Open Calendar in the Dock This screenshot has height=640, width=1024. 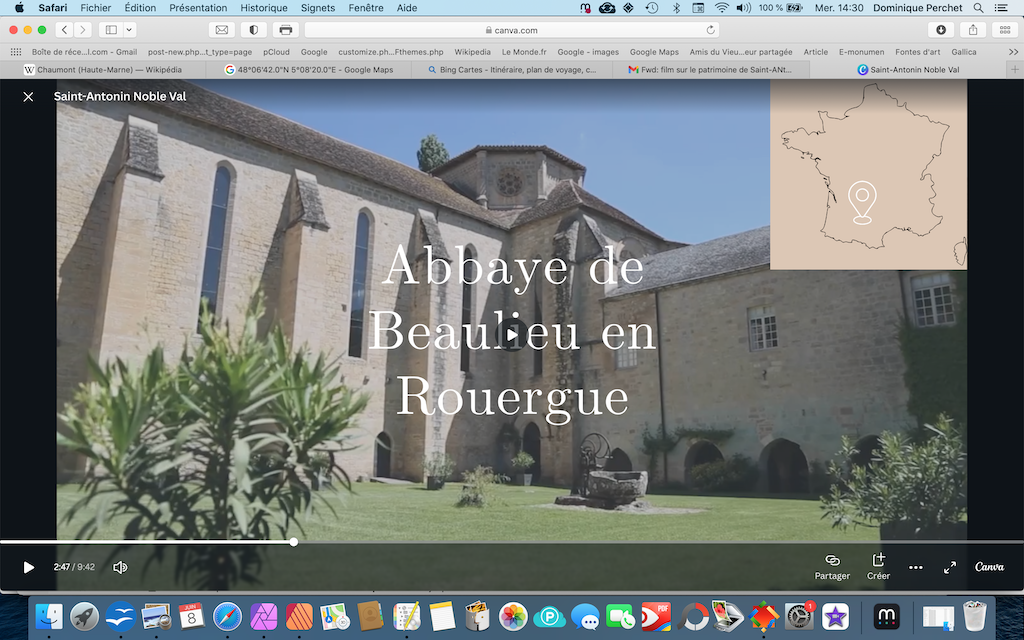pos(191,616)
